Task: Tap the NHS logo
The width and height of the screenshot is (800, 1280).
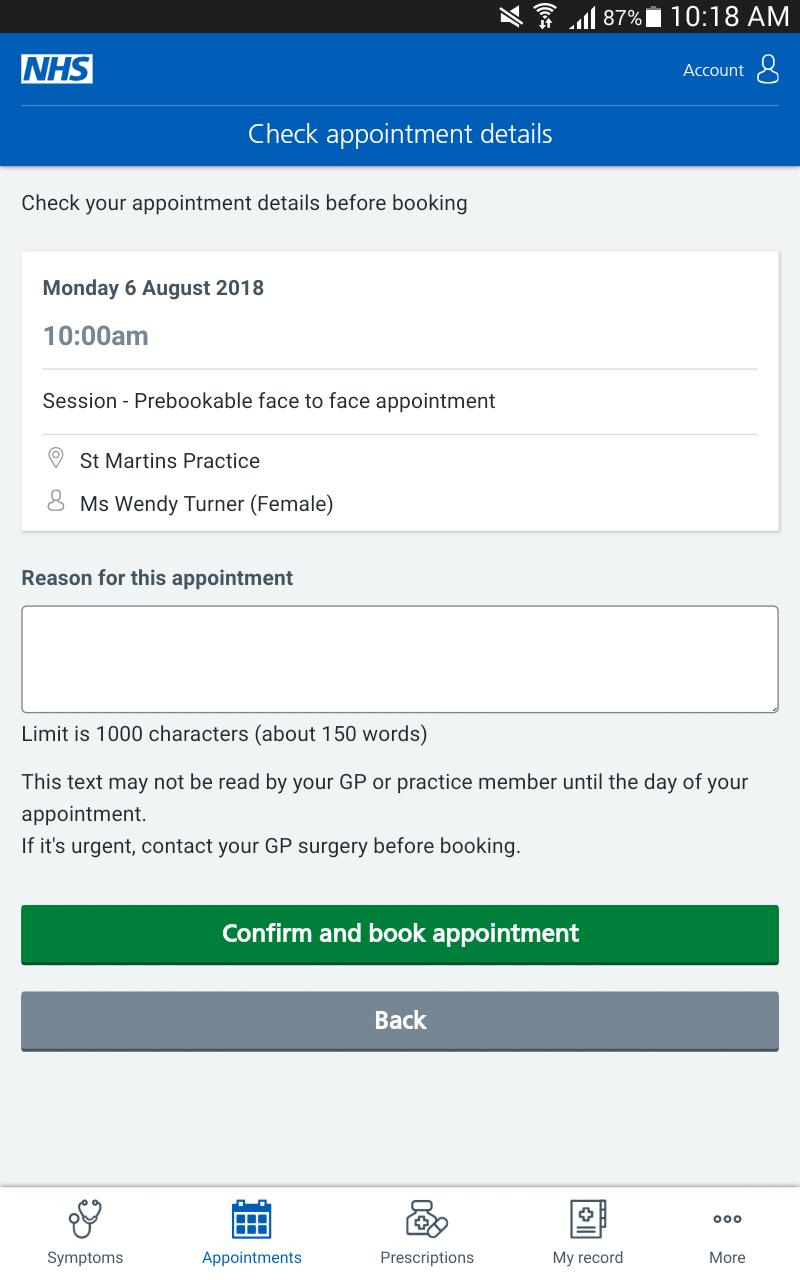Action: click(x=57, y=69)
